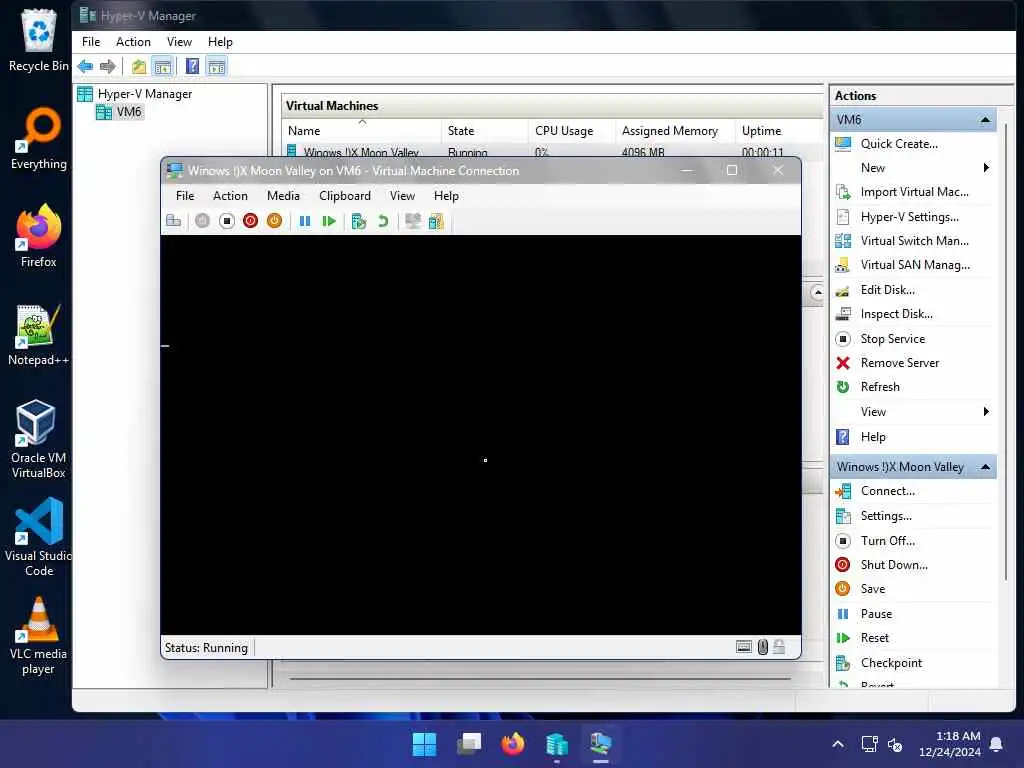The image size is (1024, 768).
Task: Sort by the CPU Usage column header
Action: click(571, 131)
